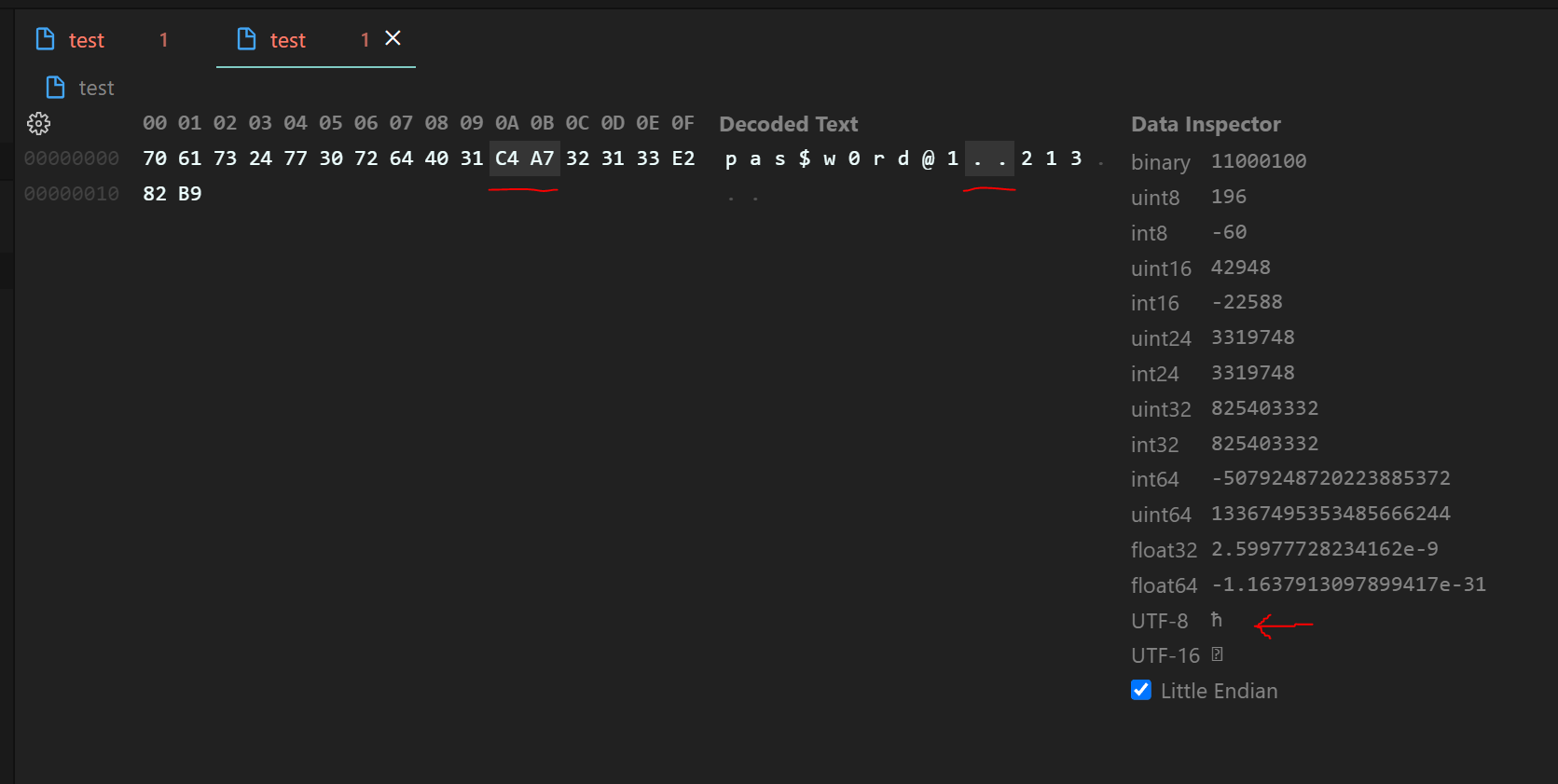Image resolution: width=1558 pixels, height=784 pixels.
Task: Click binary value 11000100
Action: pos(1259,161)
